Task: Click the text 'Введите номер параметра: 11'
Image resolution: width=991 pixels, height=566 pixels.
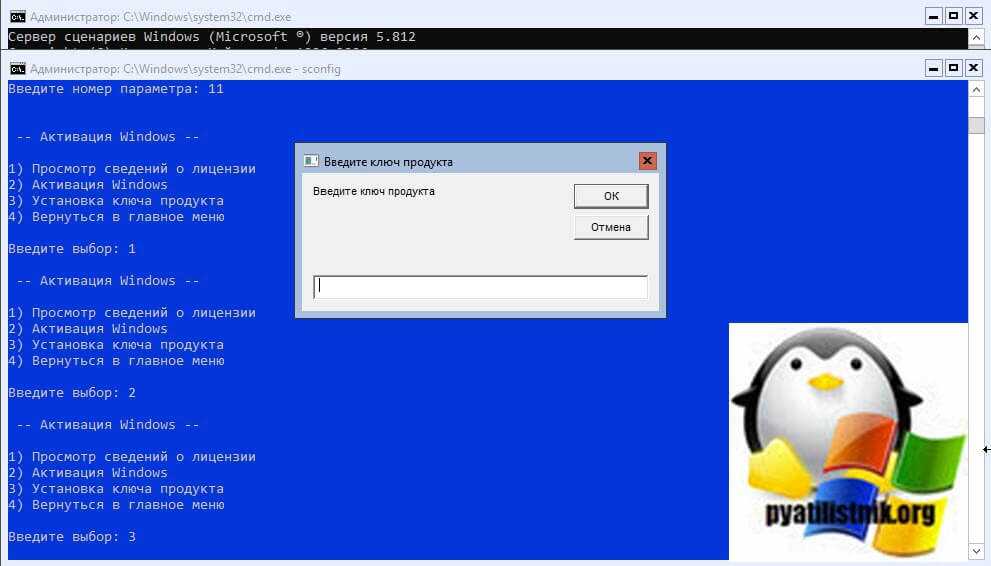Action: [116, 89]
